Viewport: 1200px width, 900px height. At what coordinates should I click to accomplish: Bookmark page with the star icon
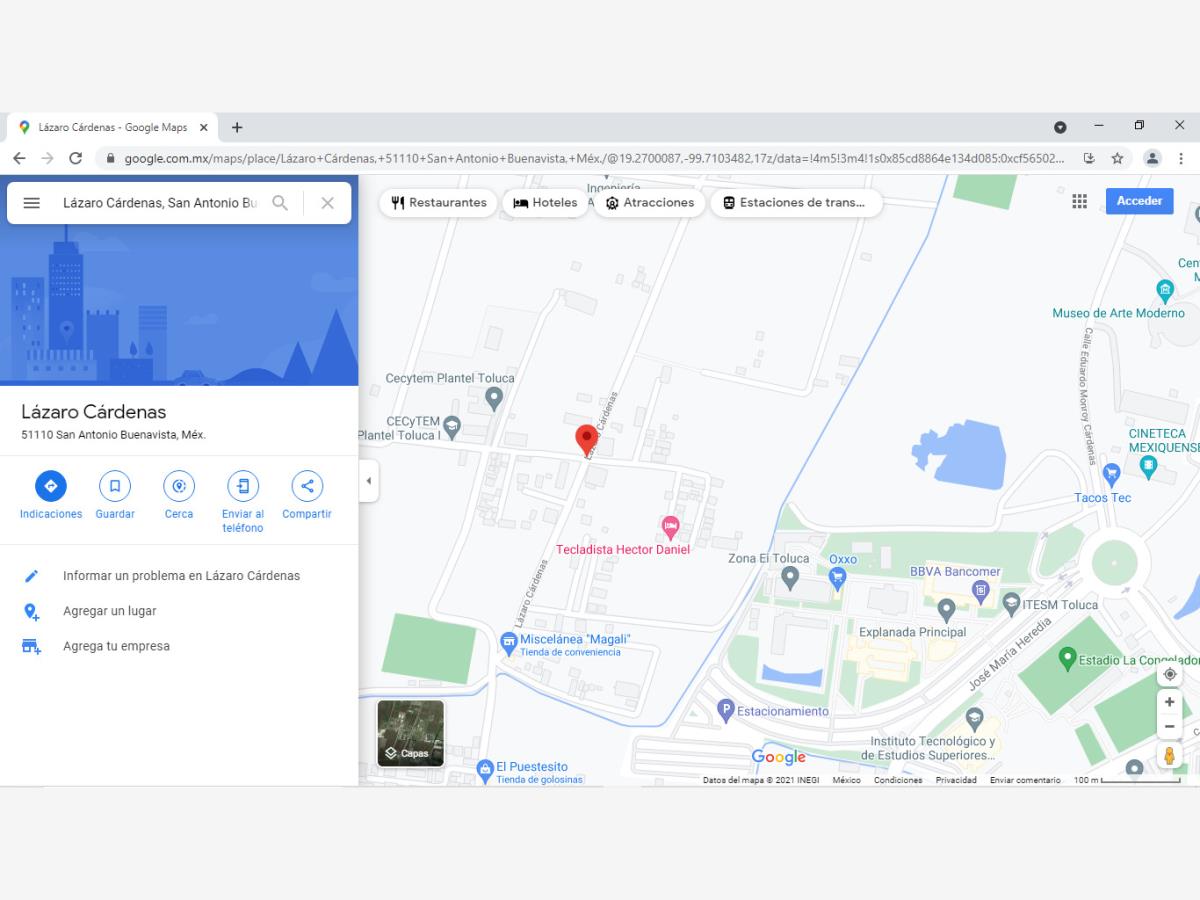[1117, 158]
